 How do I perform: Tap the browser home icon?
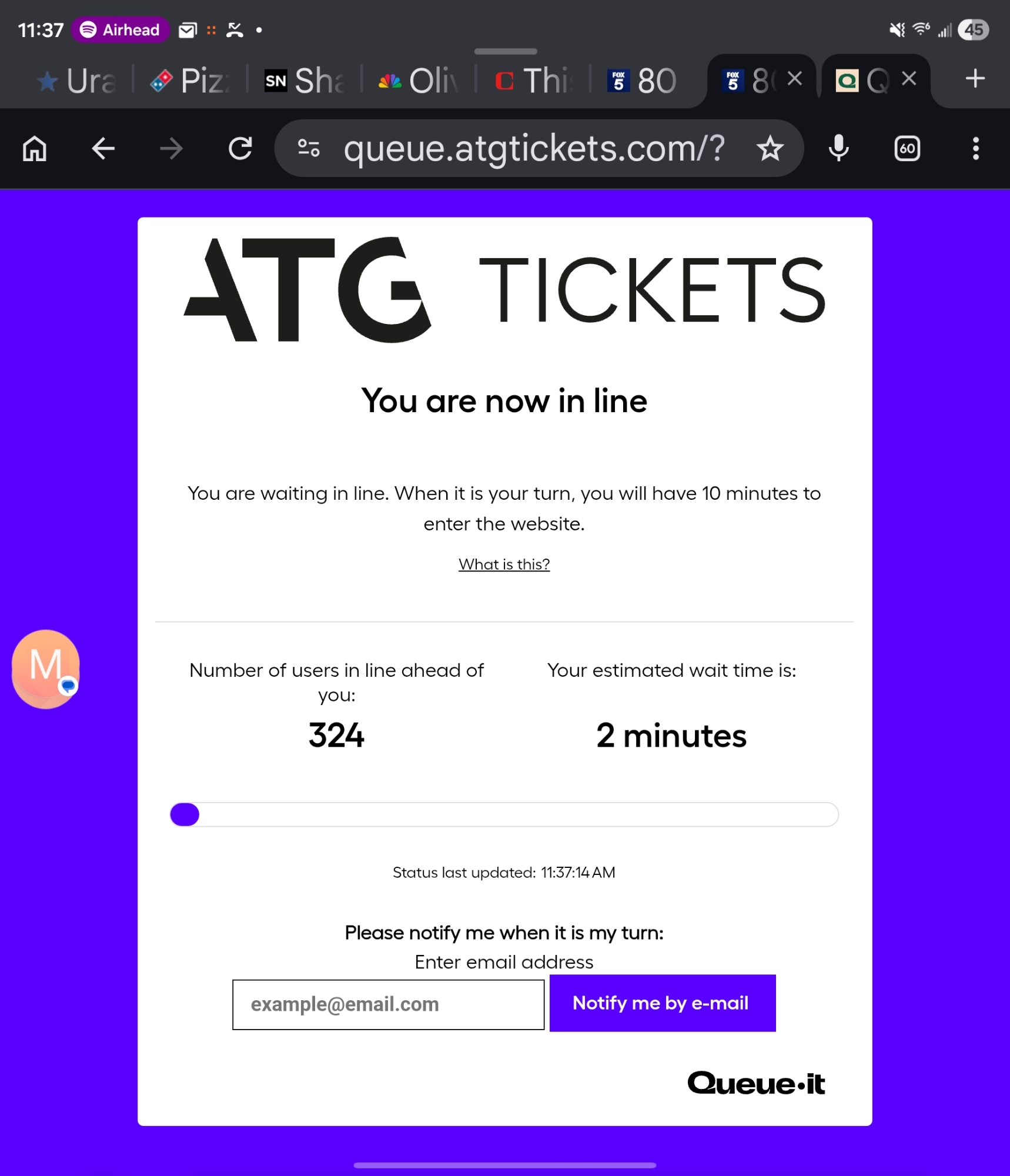[35, 148]
